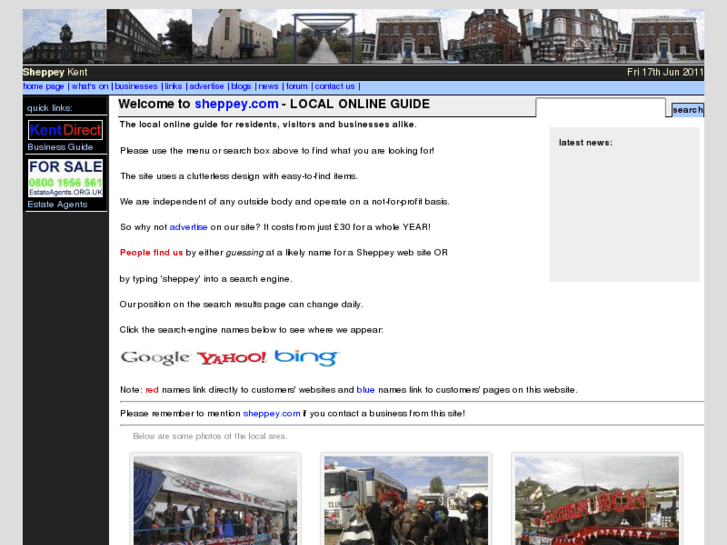Open the Bing search results logo
727x545 pixels.
coord(307,358)
